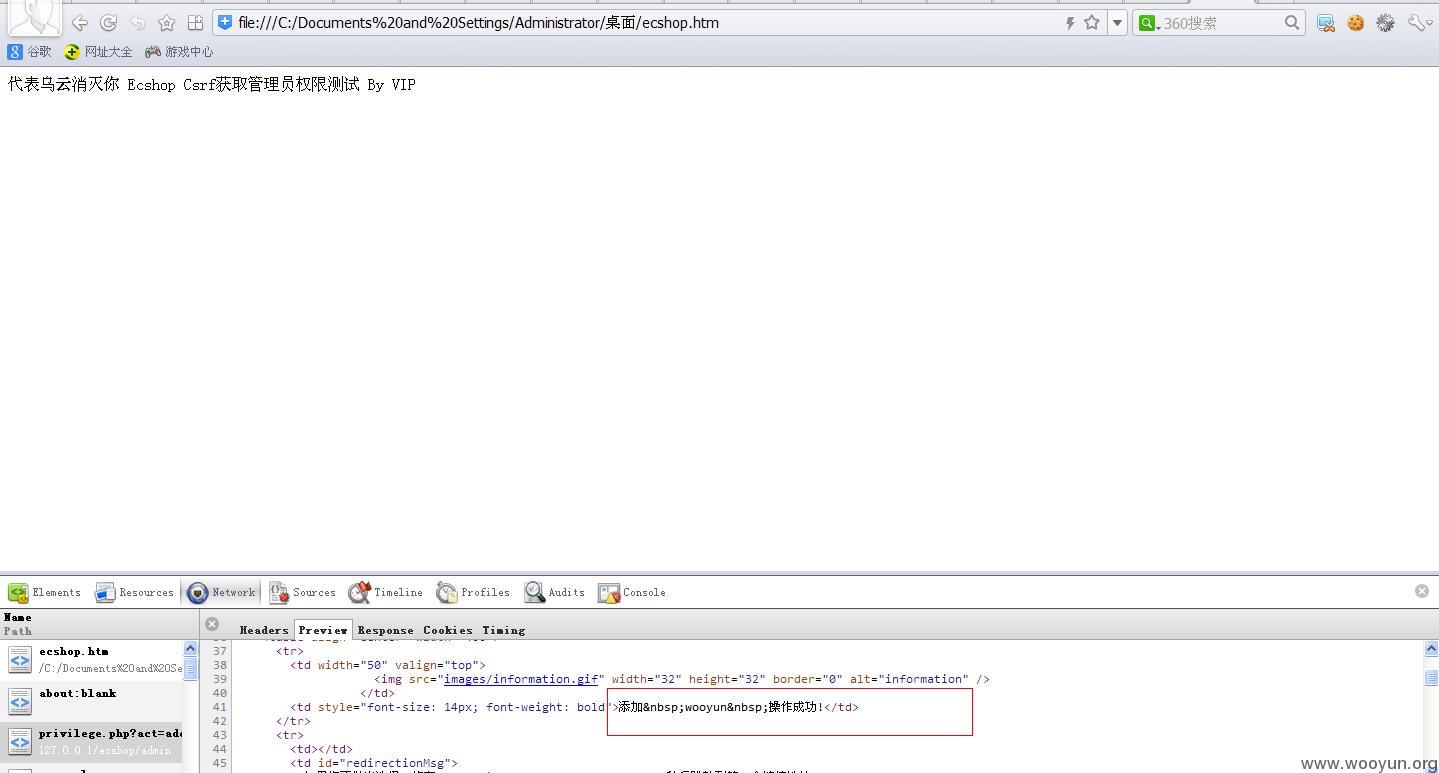Open the Audits devtools panel
Image resolution: width=1439 pixels, height=773 pixels.
[x=555, y=592]
